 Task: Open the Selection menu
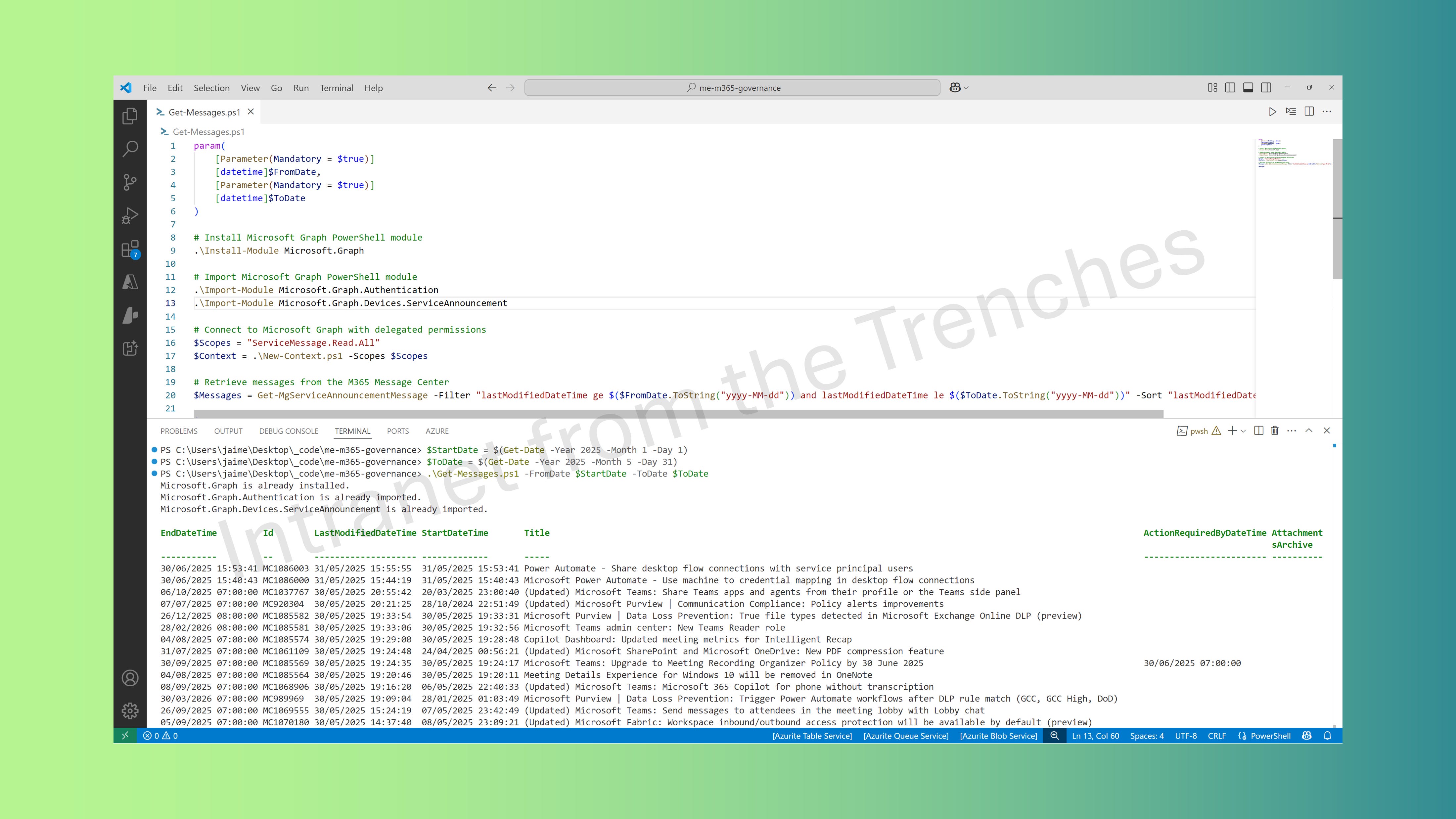pos(211,88)
